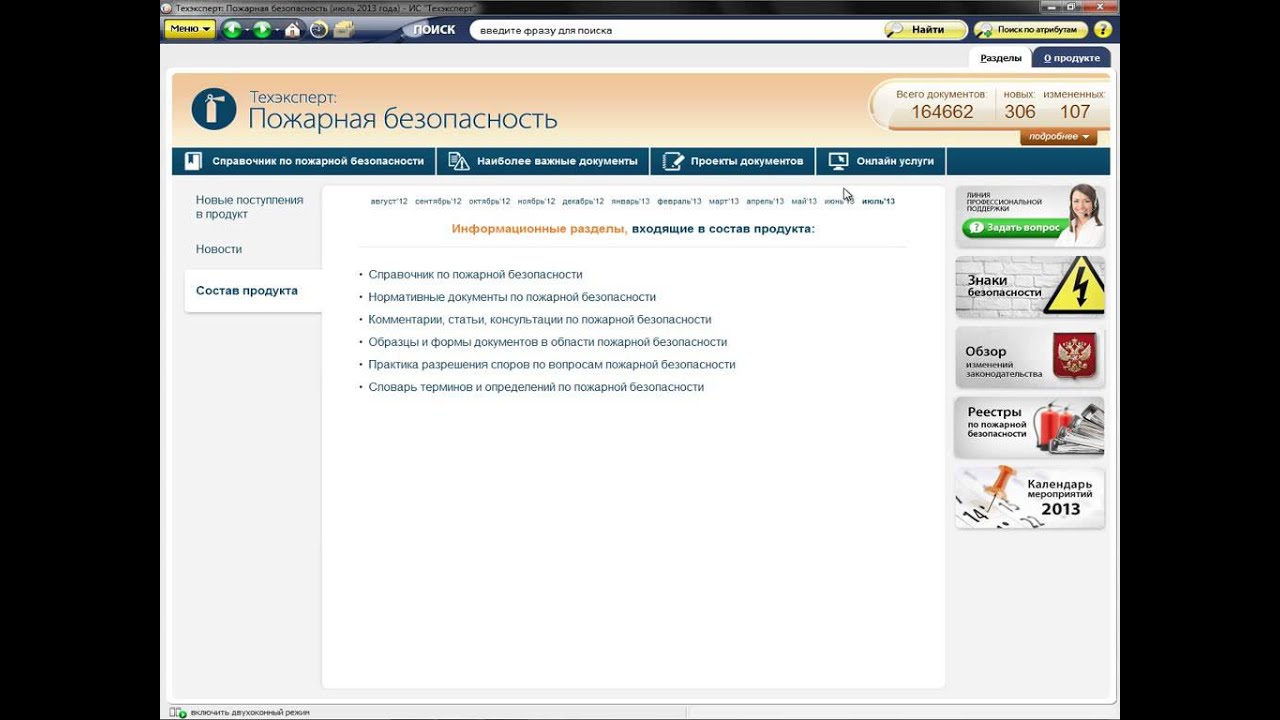Open Образцы и формы документов link
The height and width of the screenshot is (720, 1280).
click(547, 342)
